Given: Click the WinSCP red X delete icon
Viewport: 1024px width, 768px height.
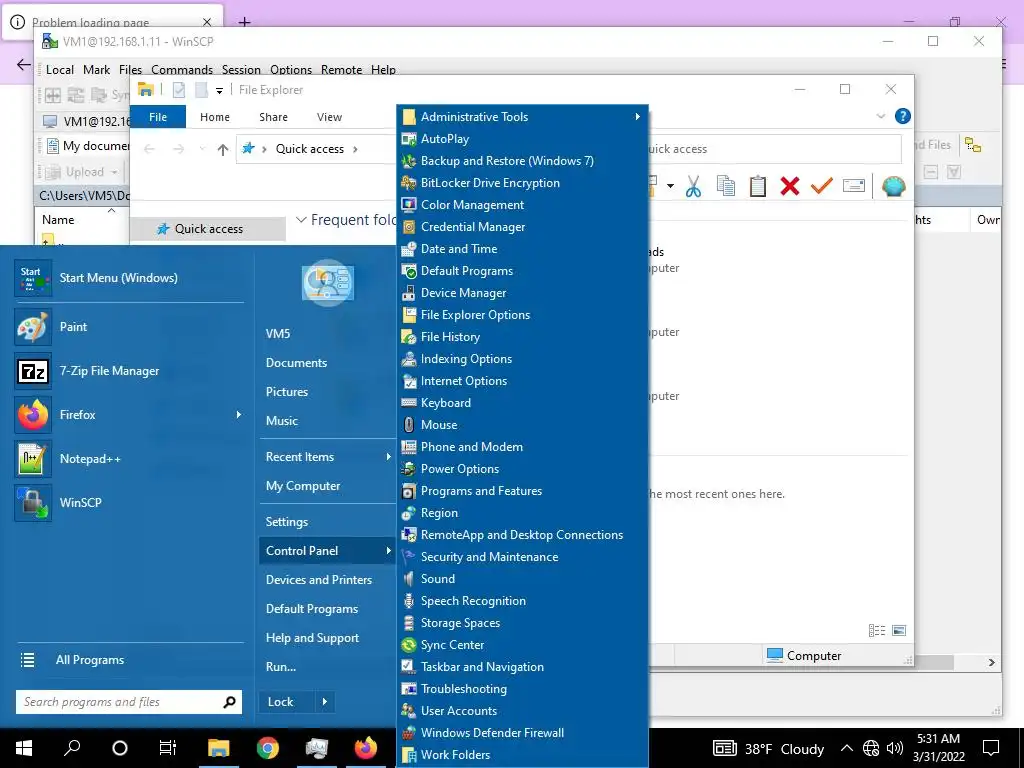Looking at the screenshot, I should click(x=790, y=187).
